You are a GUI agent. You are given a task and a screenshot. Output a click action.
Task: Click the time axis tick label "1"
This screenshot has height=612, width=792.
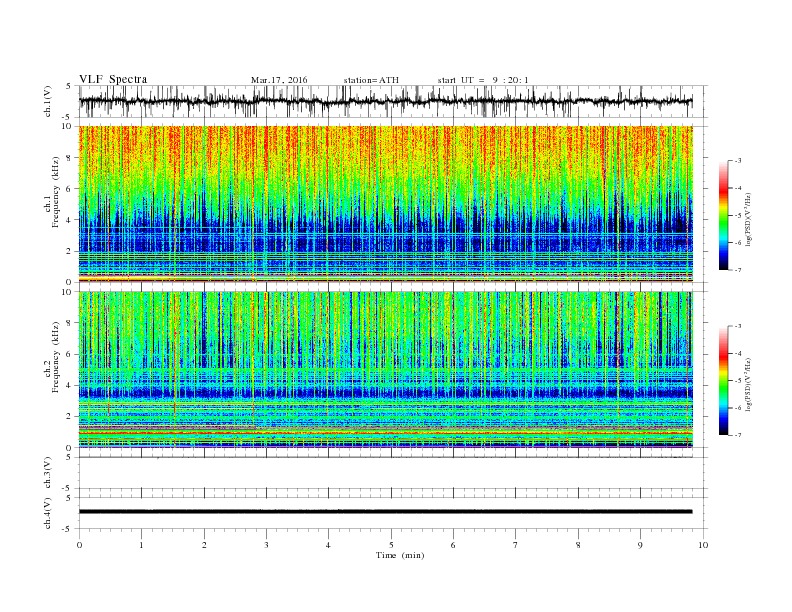click(141, 545)
